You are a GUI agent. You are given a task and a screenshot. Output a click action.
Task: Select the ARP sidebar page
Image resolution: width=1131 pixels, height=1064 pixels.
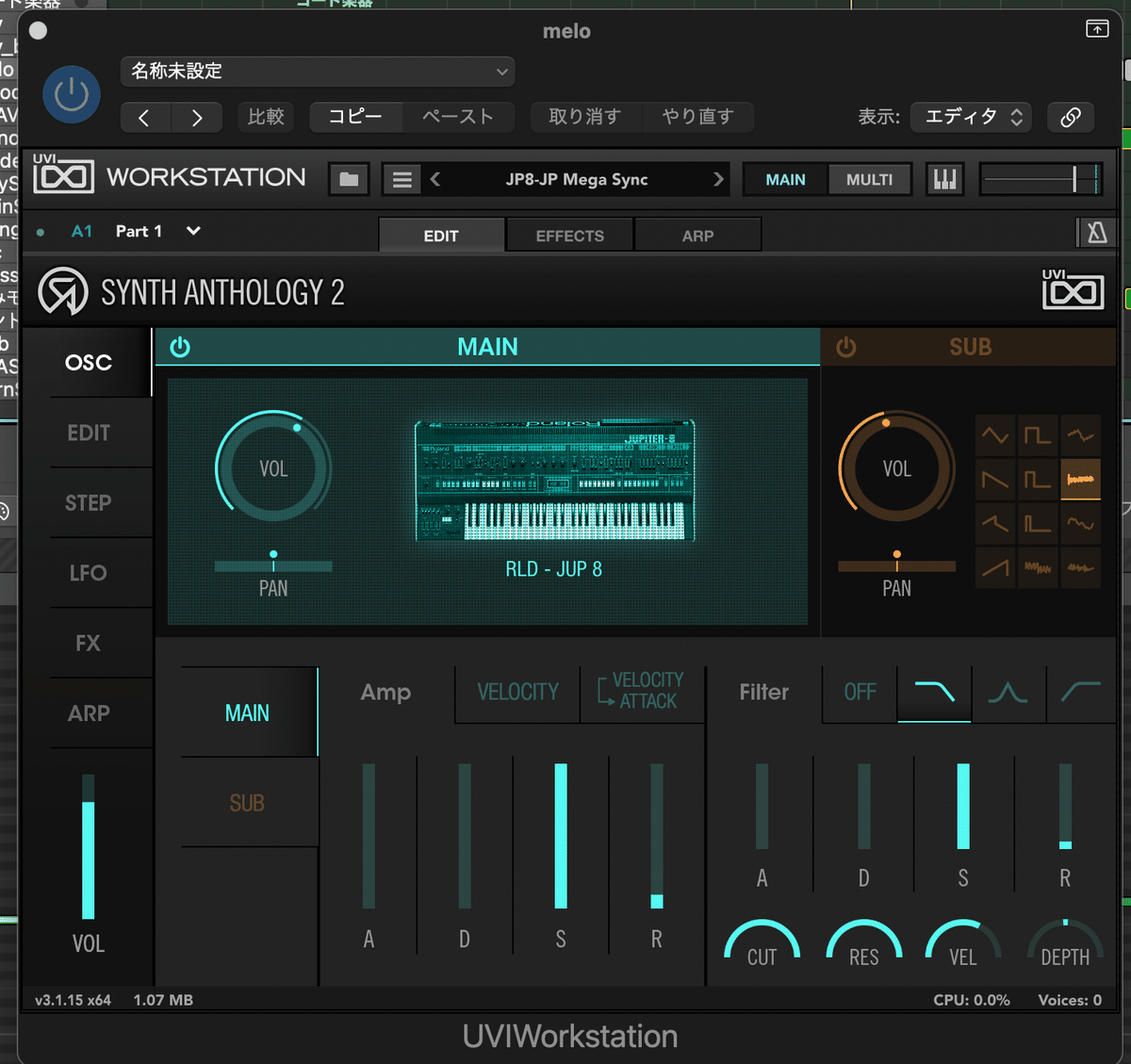88,713
